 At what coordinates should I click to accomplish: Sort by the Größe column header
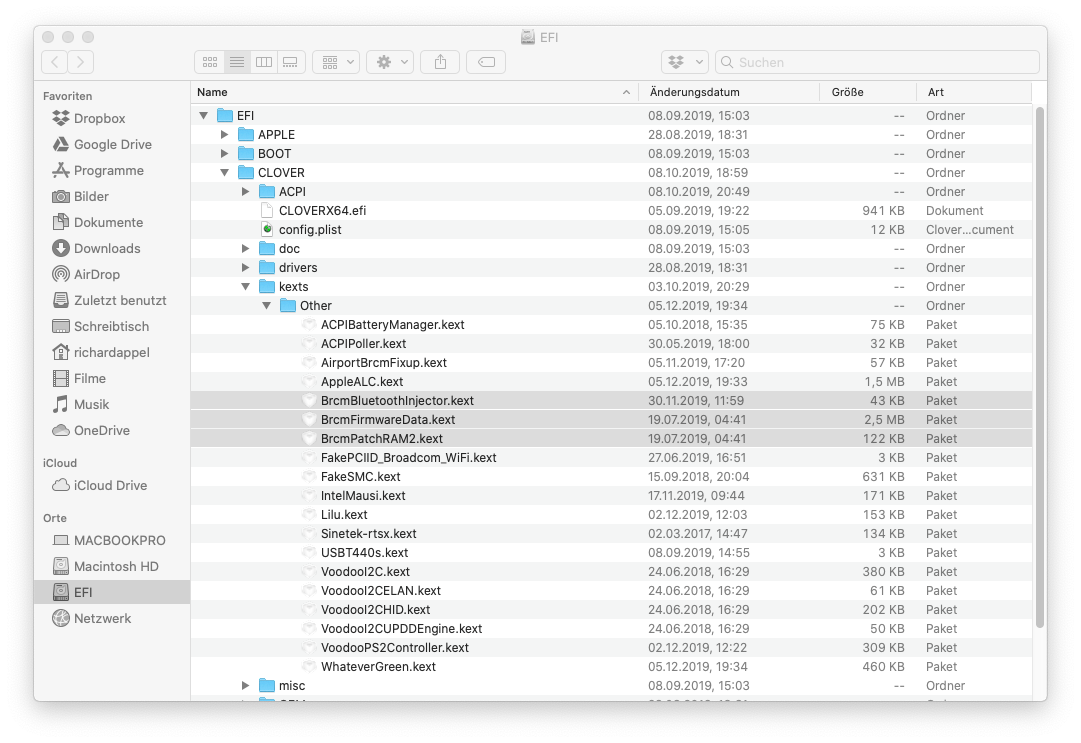[868, 92]
